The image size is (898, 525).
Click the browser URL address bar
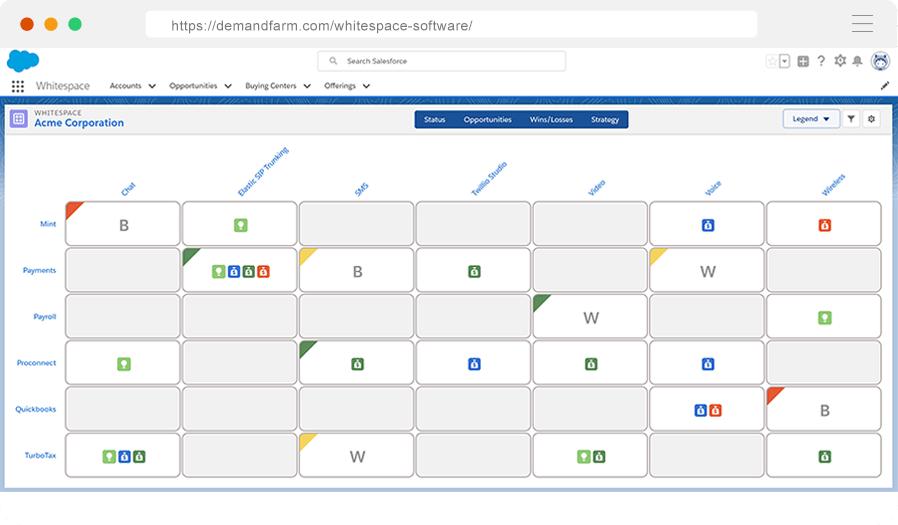451,25
